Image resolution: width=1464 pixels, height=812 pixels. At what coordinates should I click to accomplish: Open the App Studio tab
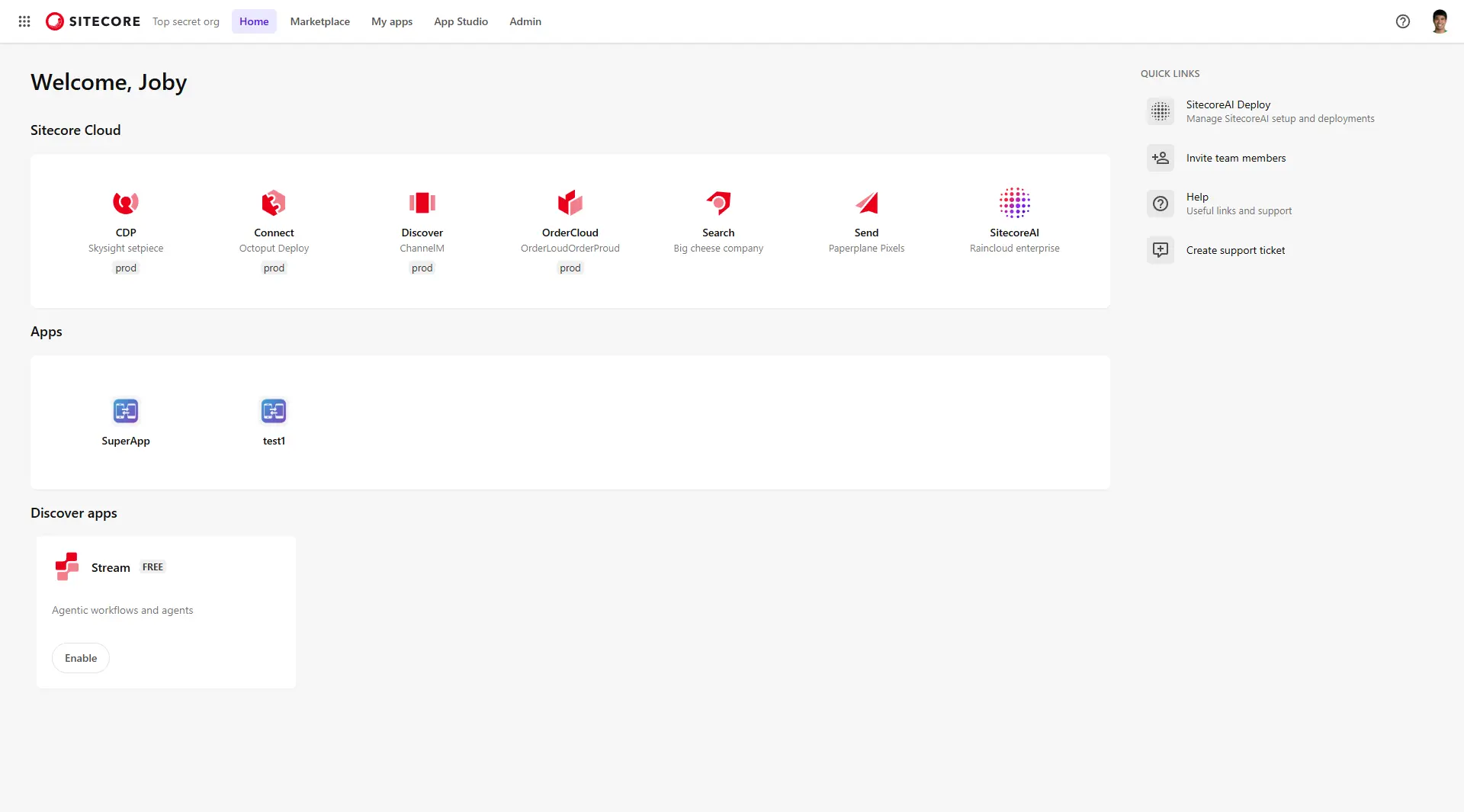pos(461,21)
